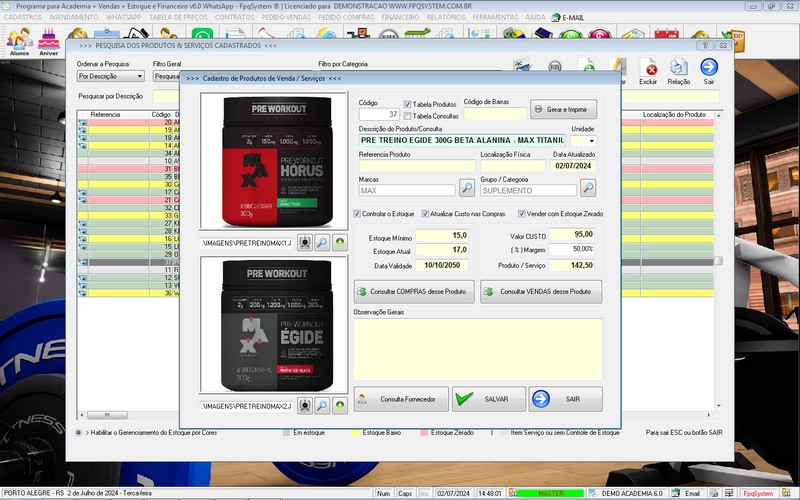
Task: Click the product list horizontal scrollbar thumb
Action: click(107, 415)
